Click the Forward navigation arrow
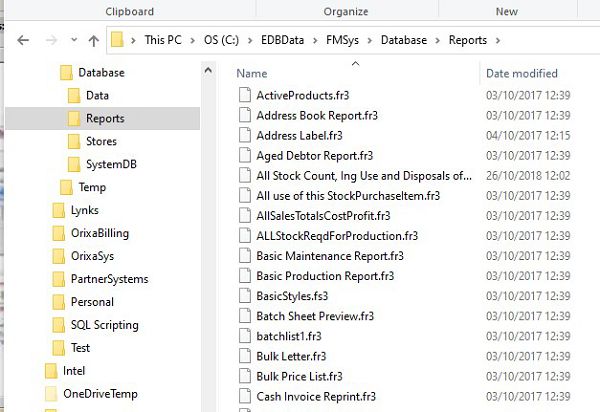600x412 pixels. (51, 40)
